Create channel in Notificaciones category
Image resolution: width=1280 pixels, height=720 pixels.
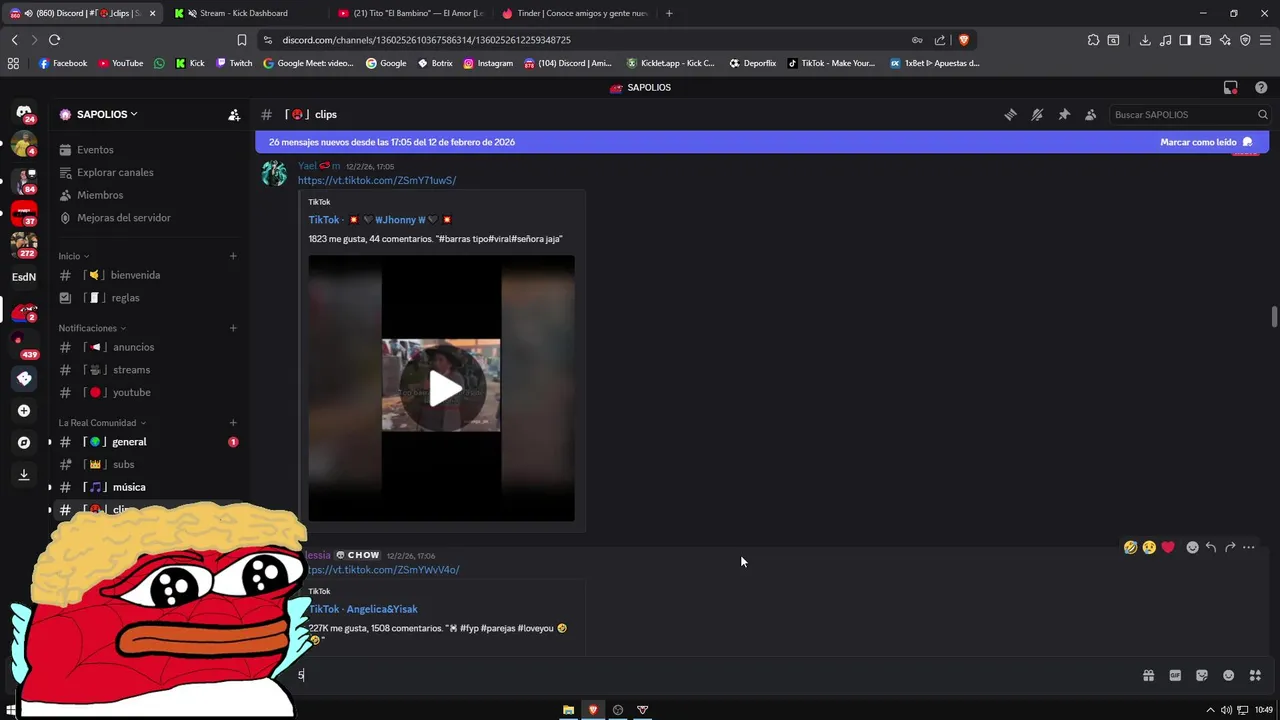coord(233,328)
